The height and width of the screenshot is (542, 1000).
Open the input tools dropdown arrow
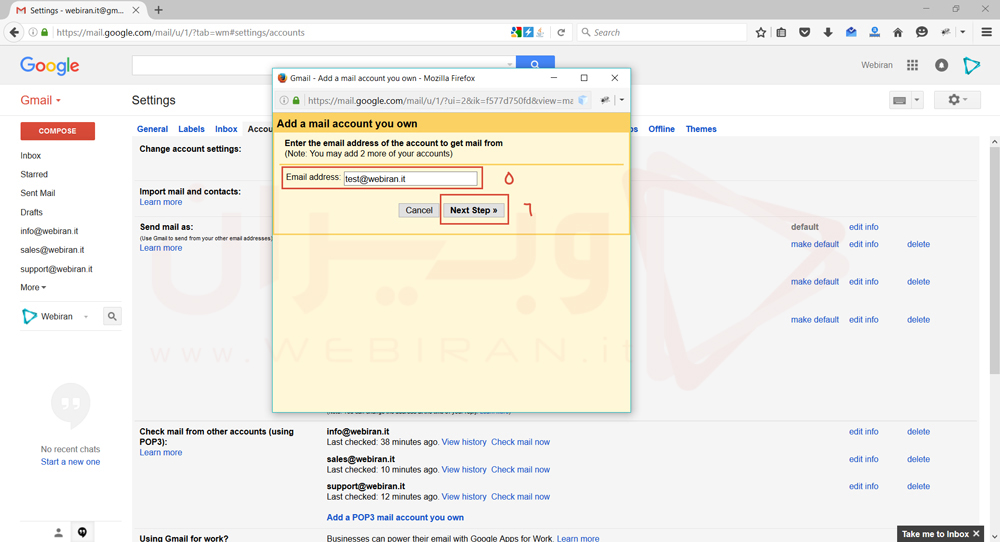917,100
